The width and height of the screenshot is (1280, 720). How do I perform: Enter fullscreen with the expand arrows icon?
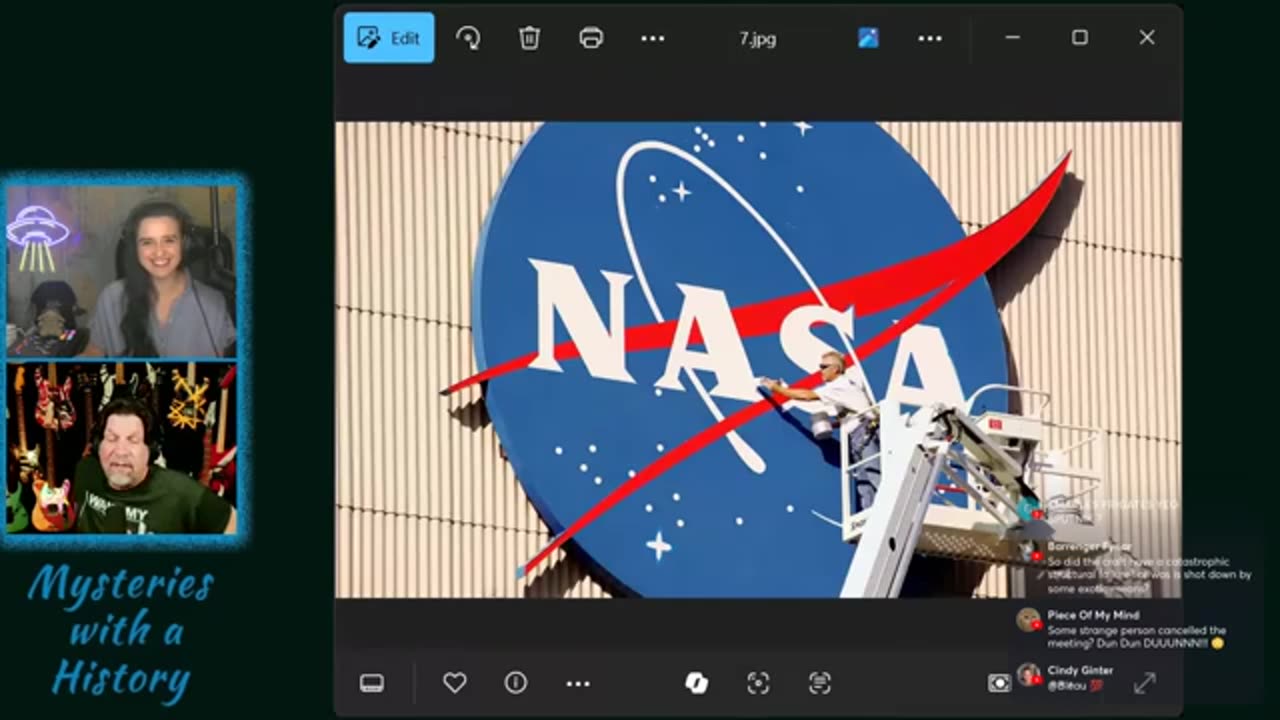coord(1145,683)
